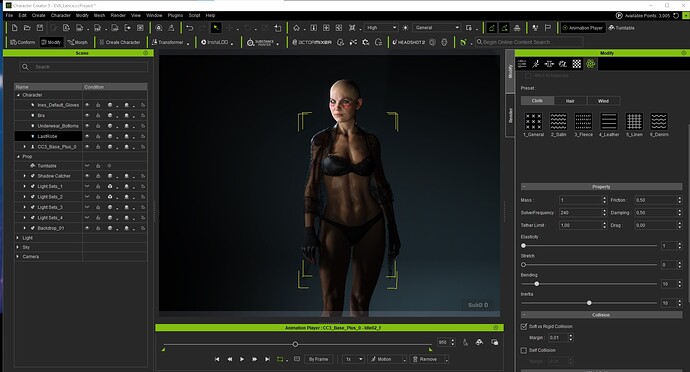Switch to the Hair preset tab

pos(570,101)
